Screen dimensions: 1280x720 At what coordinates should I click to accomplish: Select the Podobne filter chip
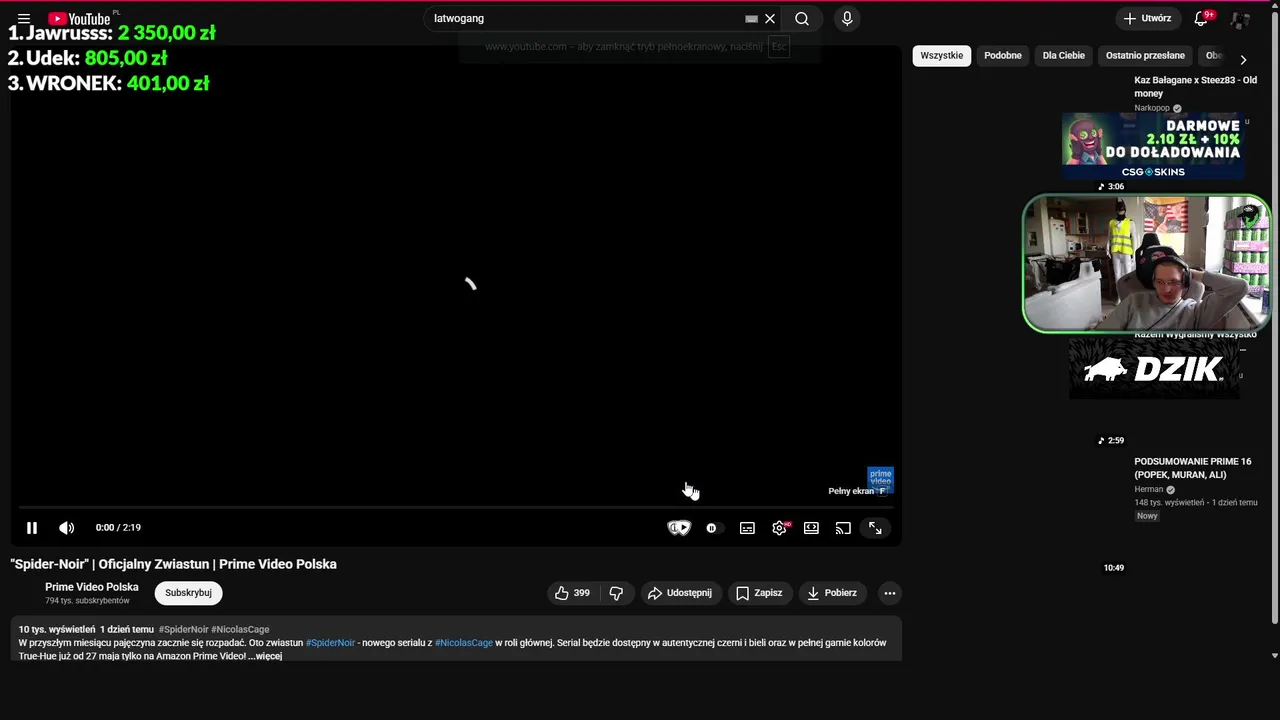coord(1003,56)
